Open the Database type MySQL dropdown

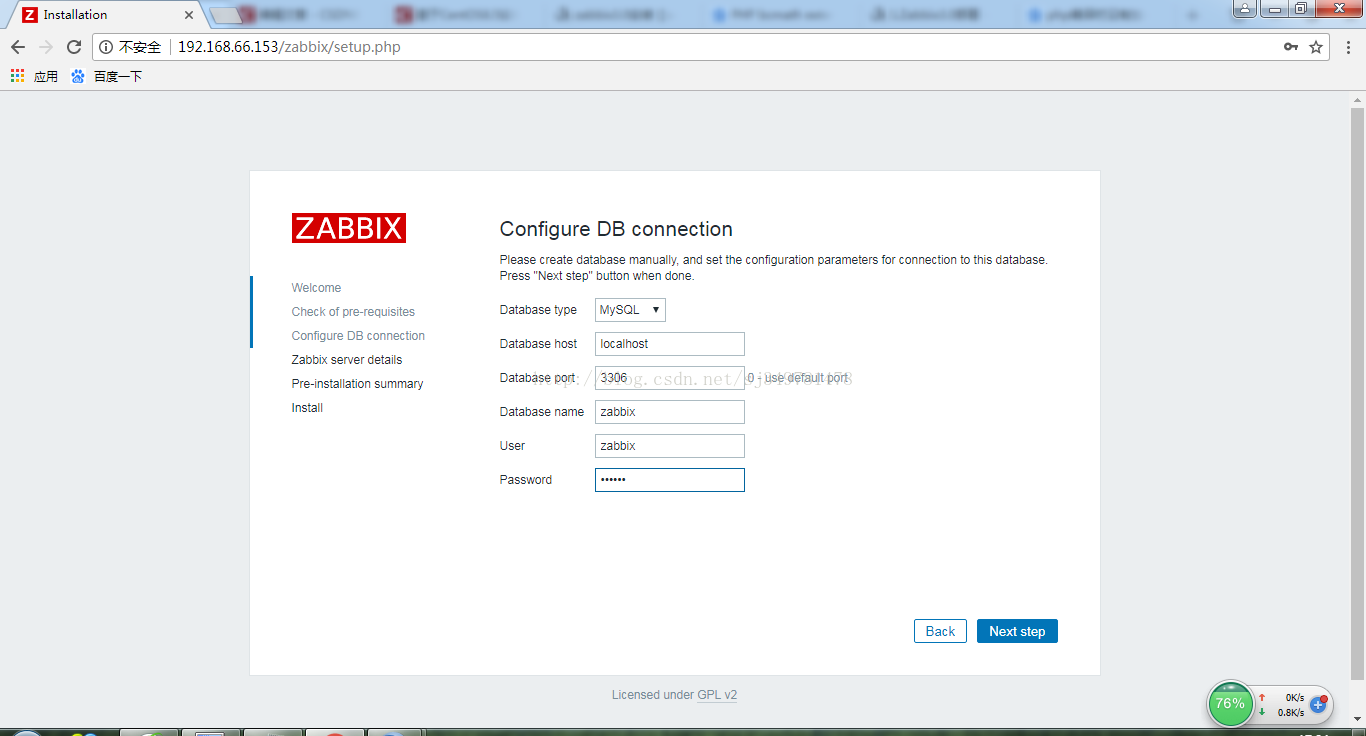(x=630, y=310)
